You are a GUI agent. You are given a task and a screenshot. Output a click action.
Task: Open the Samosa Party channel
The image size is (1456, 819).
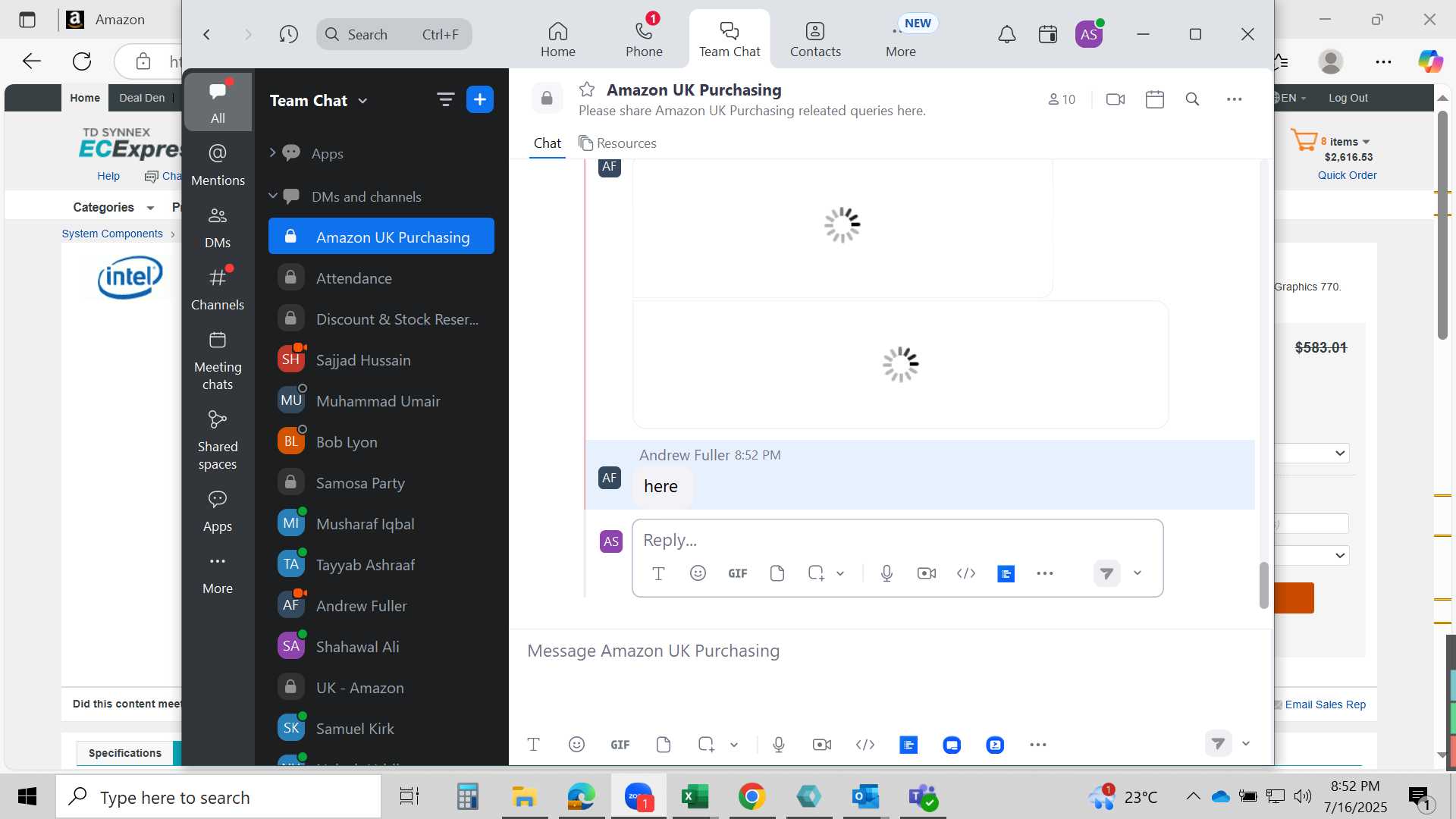(x=381, y=483)
